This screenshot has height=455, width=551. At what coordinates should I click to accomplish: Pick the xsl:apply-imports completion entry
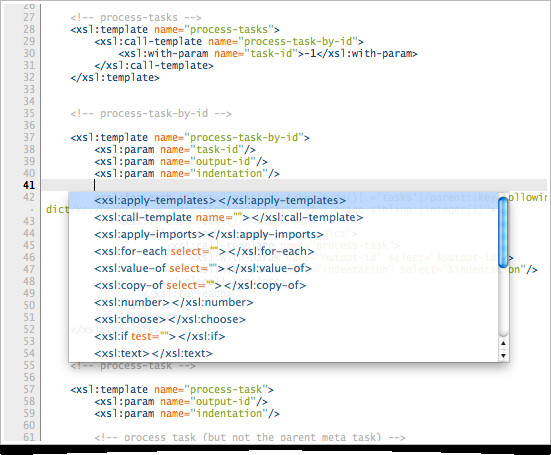(x=284, y=234)
